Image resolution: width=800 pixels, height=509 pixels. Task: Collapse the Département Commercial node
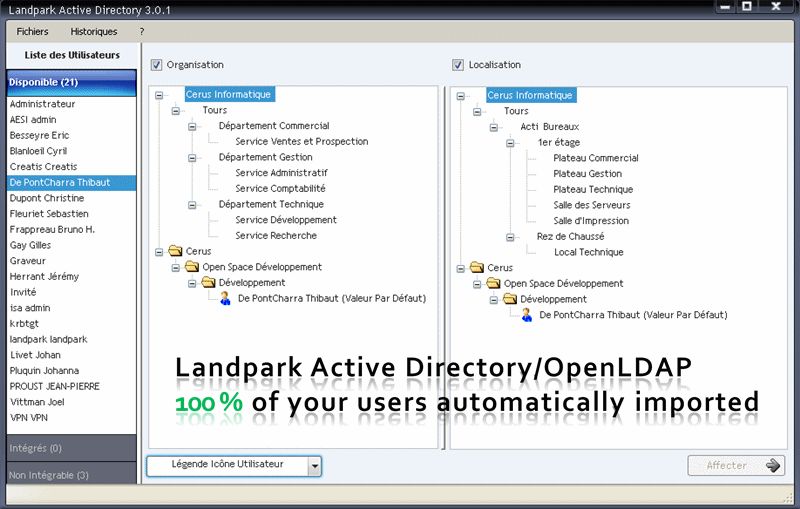pos(192,126)
